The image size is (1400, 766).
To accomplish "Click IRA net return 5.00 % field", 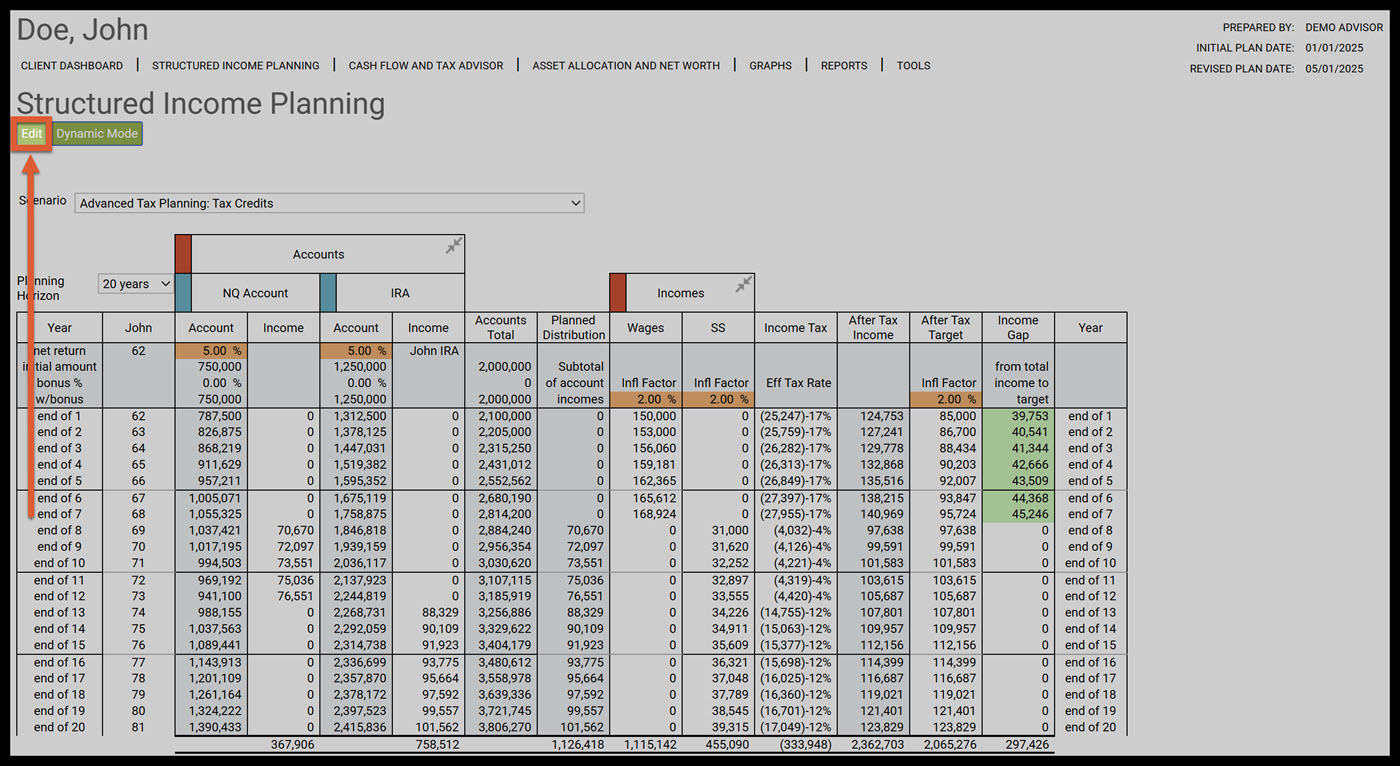I will pos(356,351).
